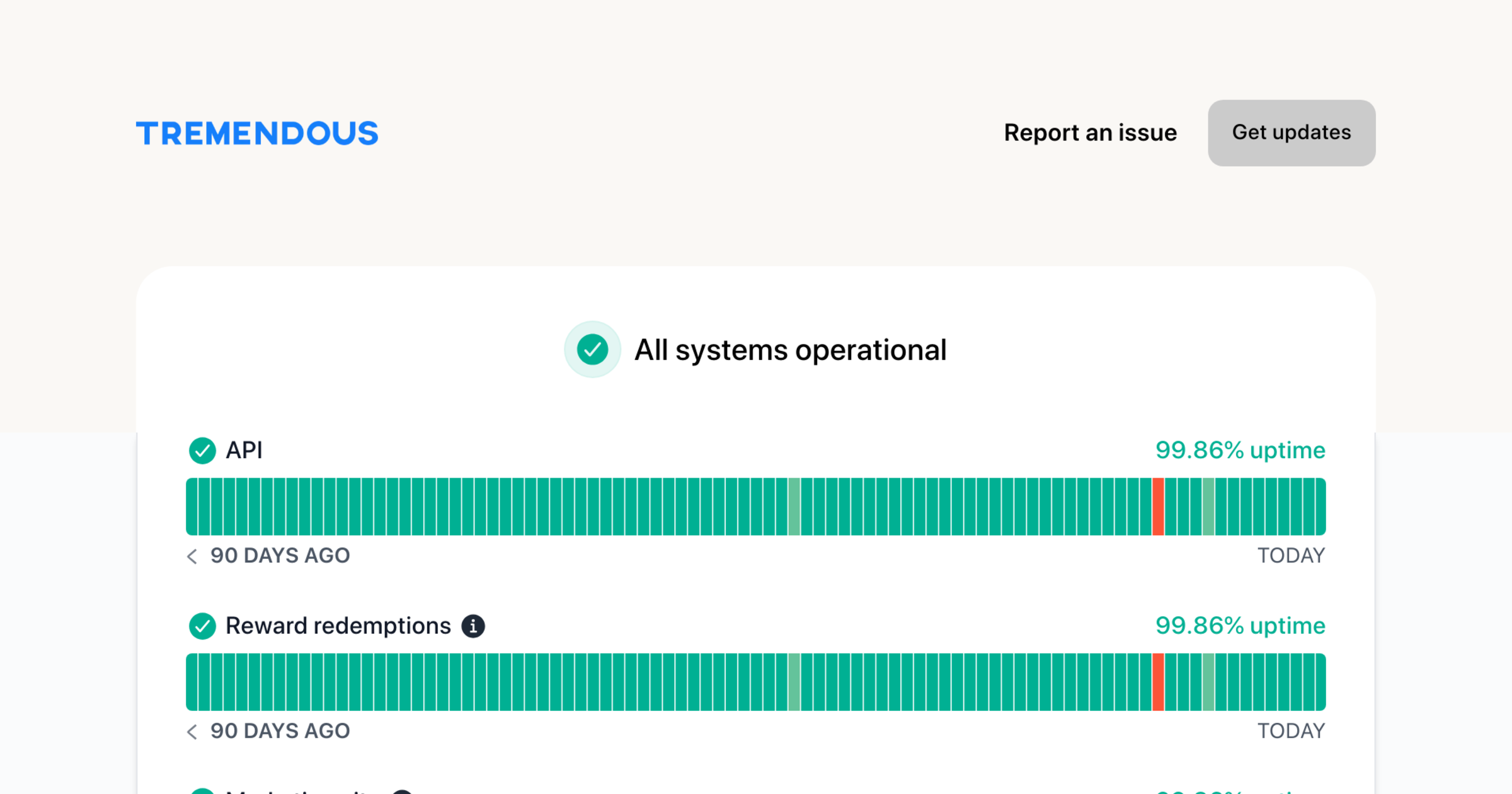Click the first light-green bar in API timeline
Viewport: 1512px width, 794px height.
tap(794, 507)
